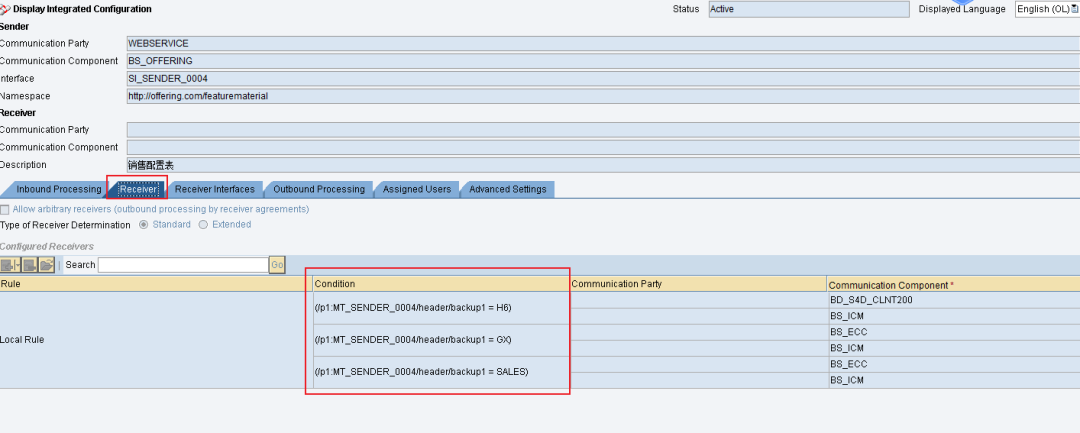Click the Display Integrated Configuration title icon
This screenshot has width=1080, height=433.
coord(6,9)
